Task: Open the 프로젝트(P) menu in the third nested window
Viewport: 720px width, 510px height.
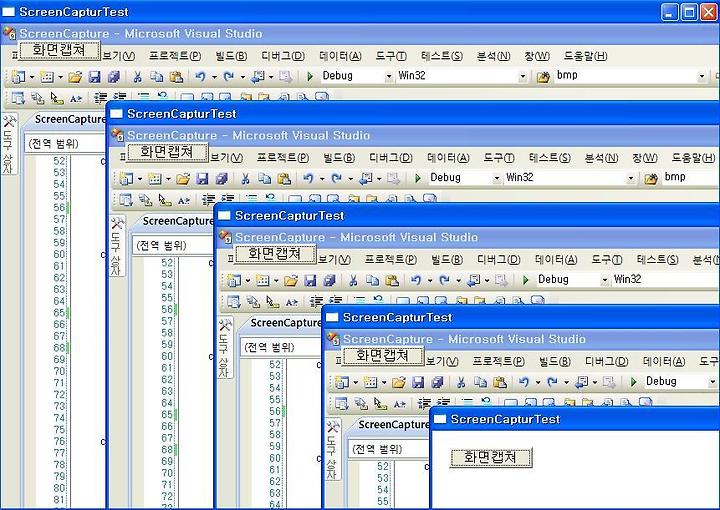Action: point(391,260)
